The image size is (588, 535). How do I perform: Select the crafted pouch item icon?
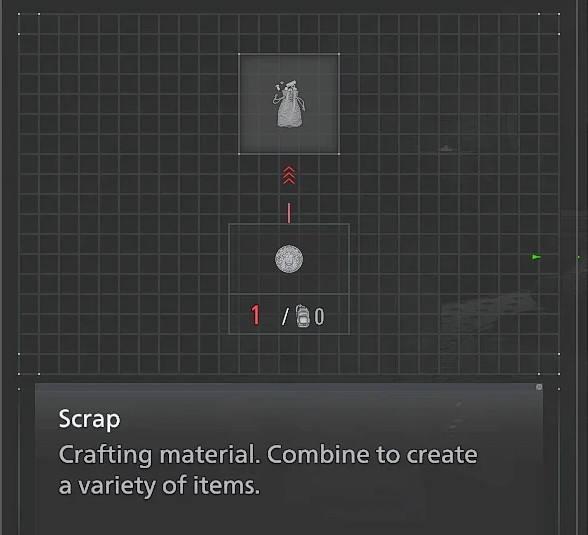(x=288, y=103)
